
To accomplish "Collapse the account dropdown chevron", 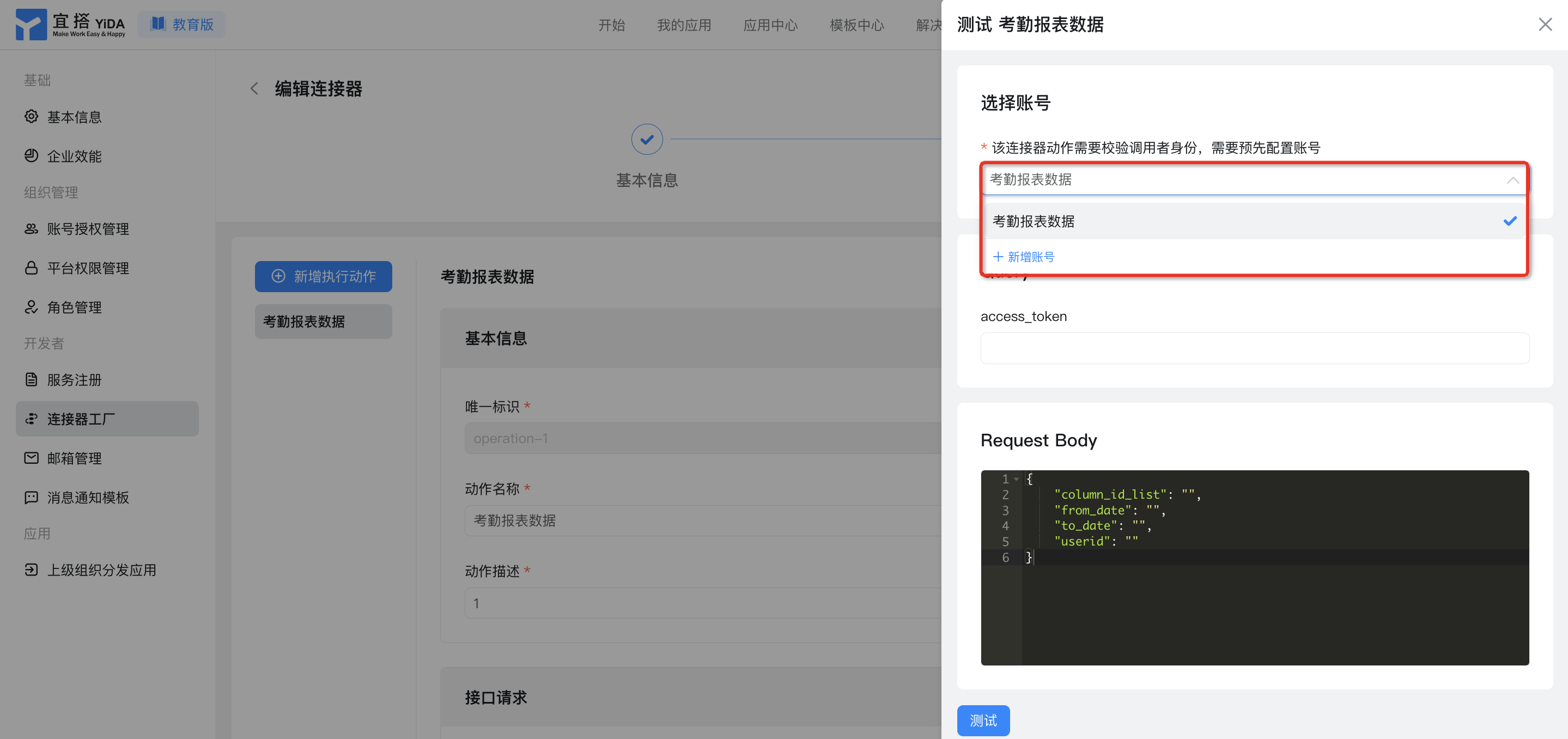I will [x=1512, y=180].
